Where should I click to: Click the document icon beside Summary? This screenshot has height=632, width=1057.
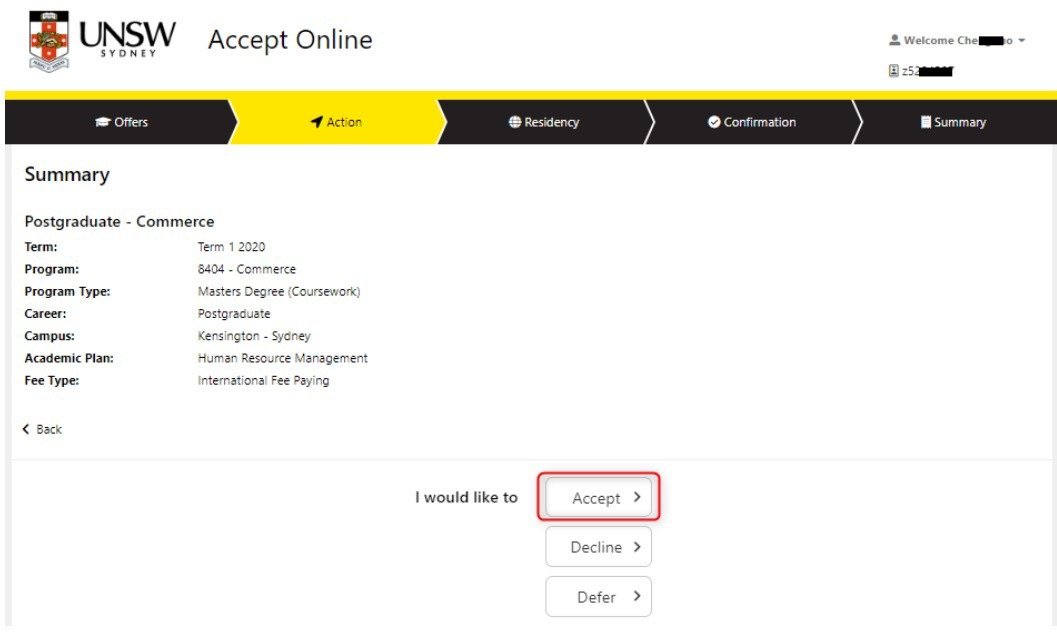pos(926,122)
